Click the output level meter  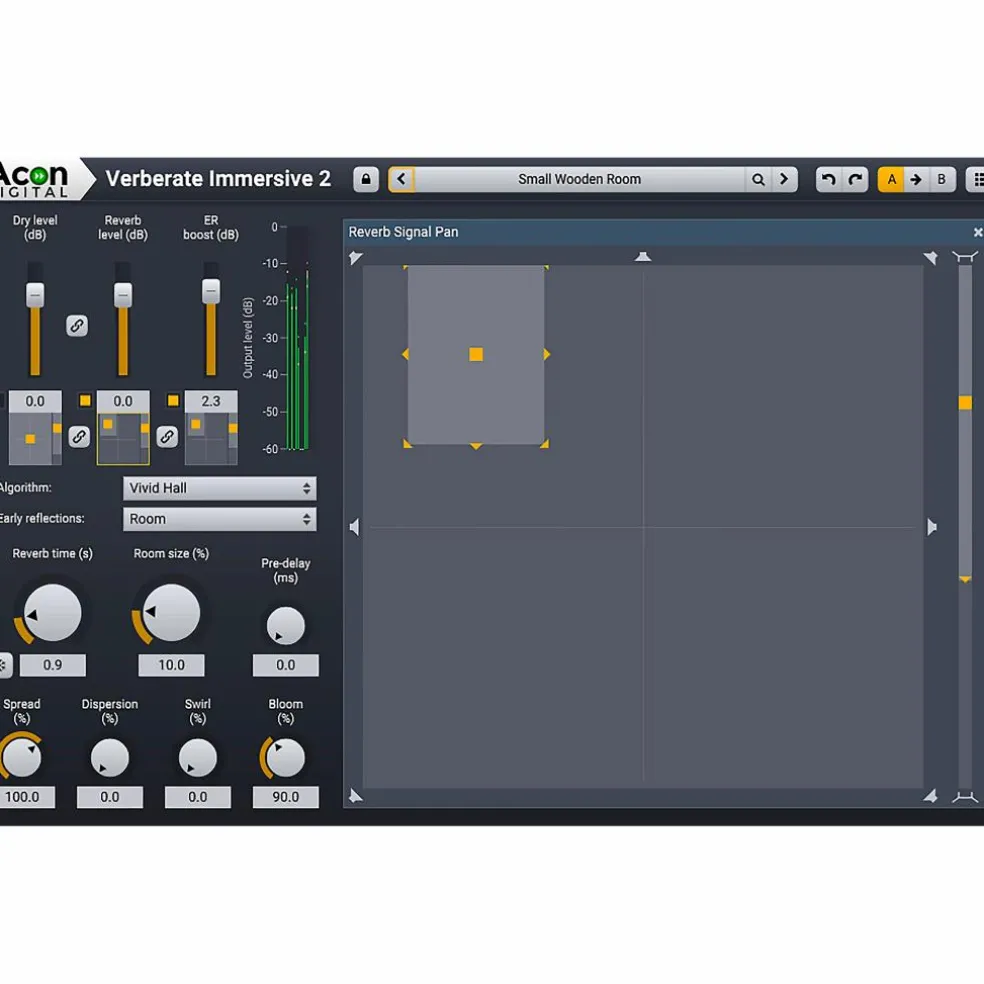coord(297,338)
